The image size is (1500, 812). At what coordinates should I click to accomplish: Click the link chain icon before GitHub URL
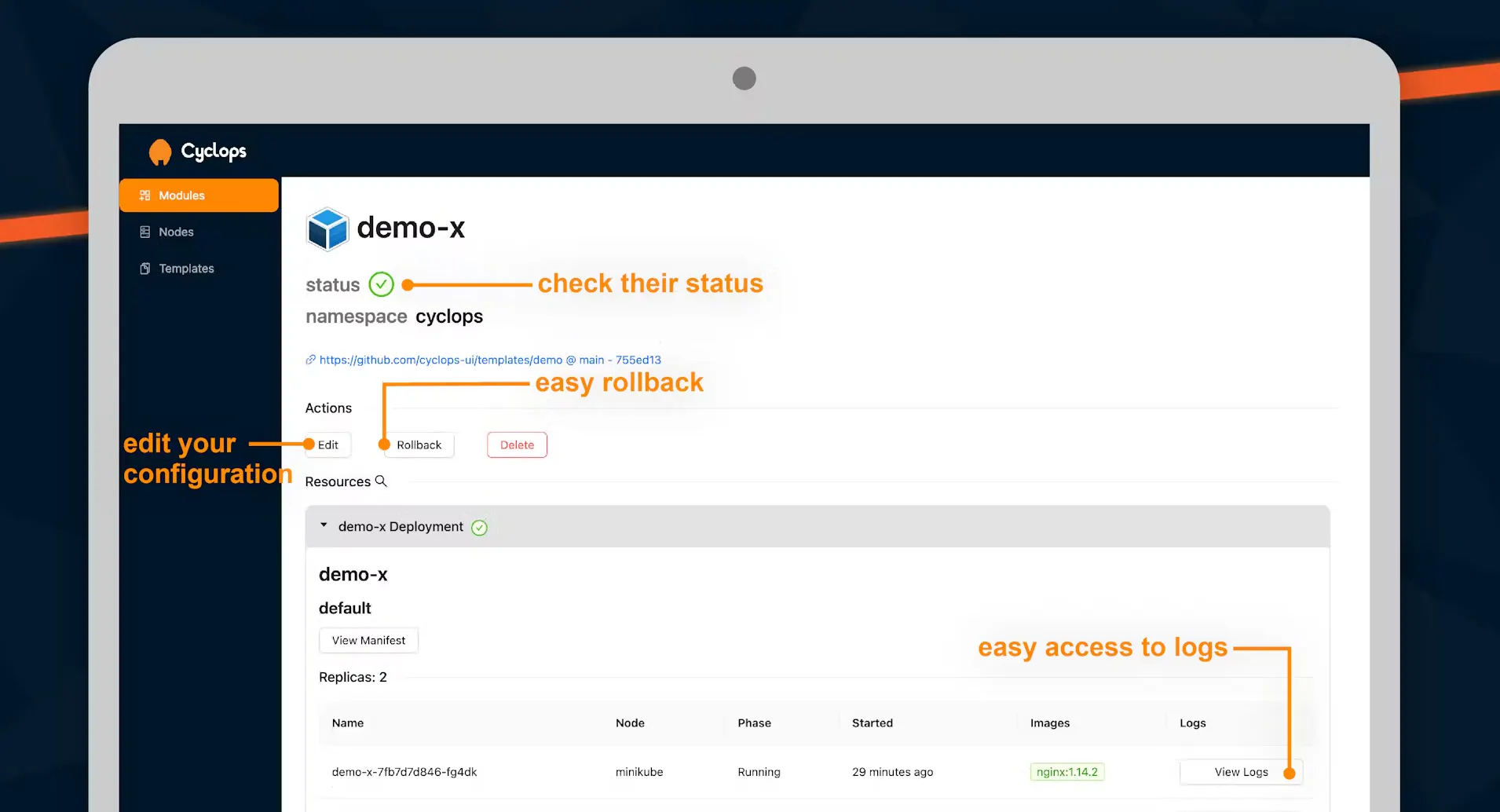[x=310, y=360]
